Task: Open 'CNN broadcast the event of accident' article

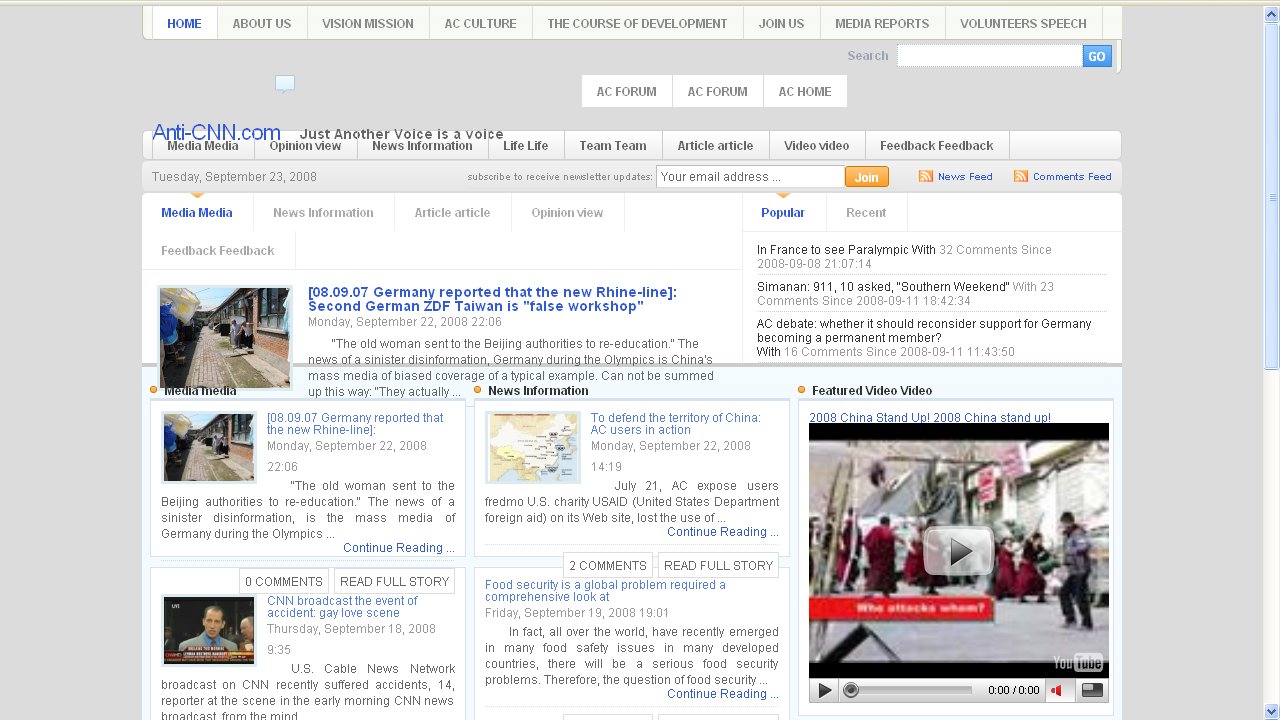Action: tap(342, 607)
